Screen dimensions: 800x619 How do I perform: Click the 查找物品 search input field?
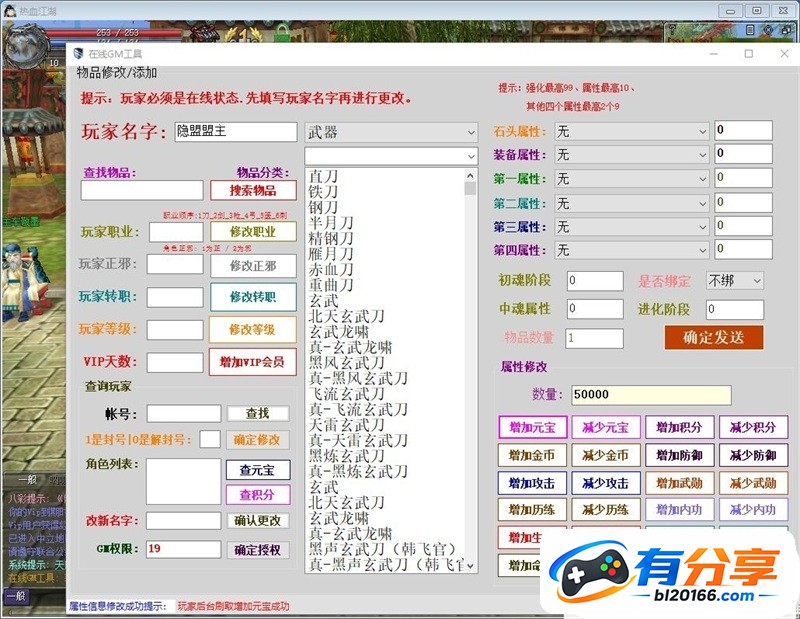point(142,190)
